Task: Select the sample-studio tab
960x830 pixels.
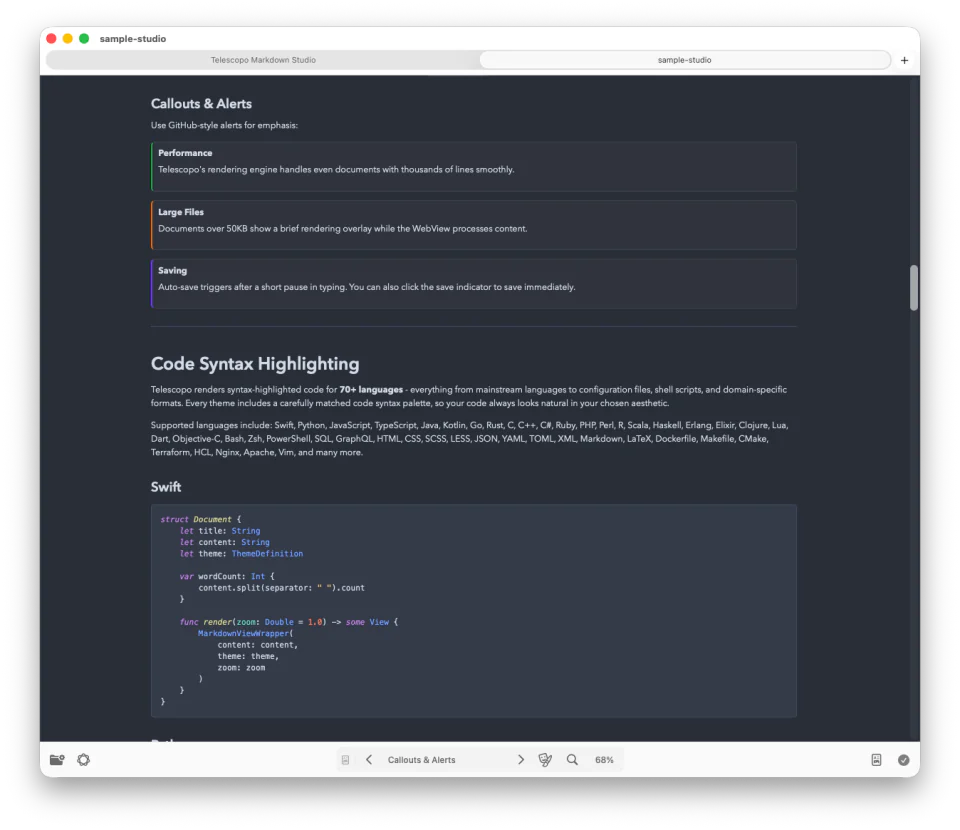Action: tap(684, 60)
